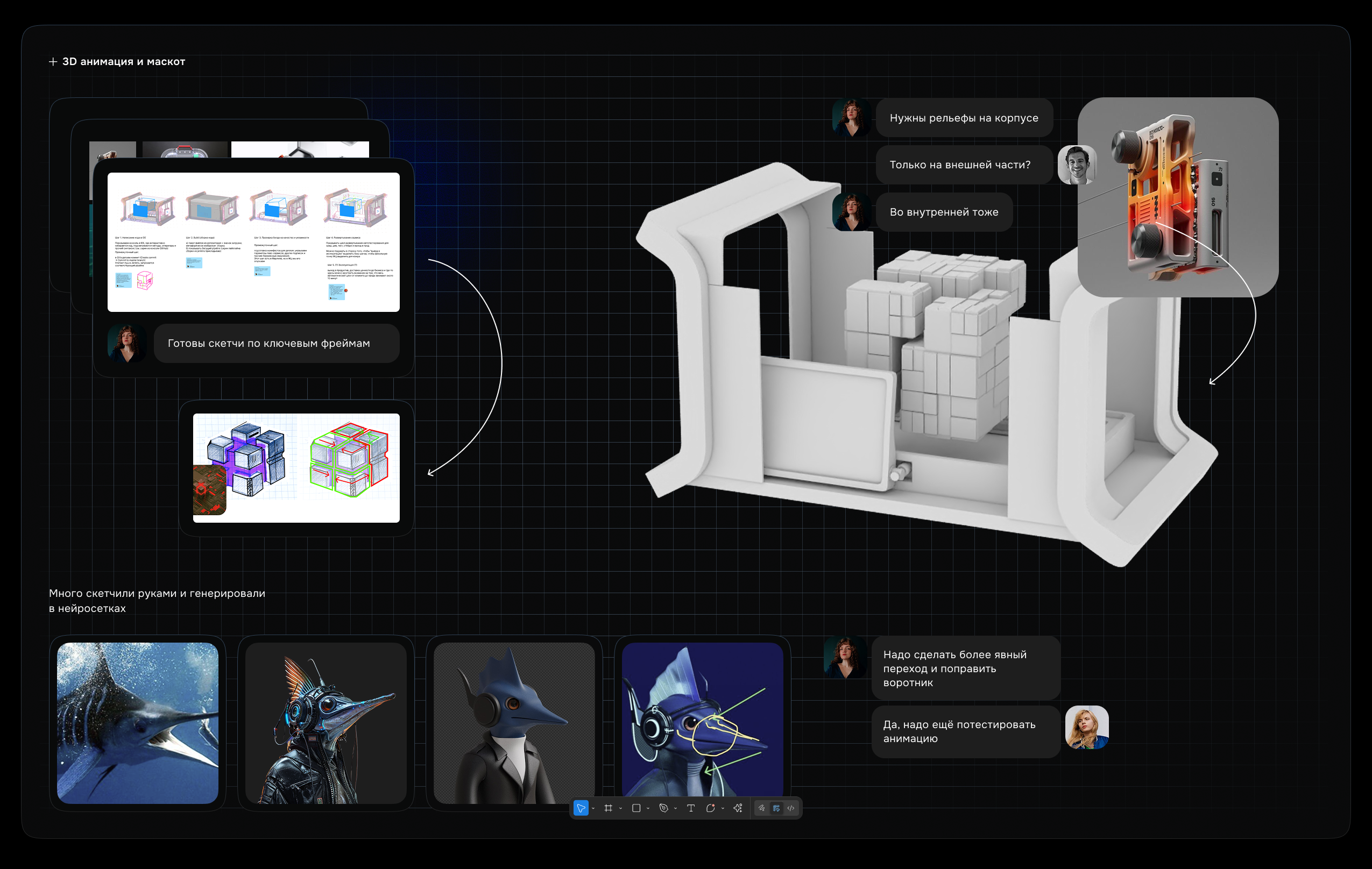Click the 'Нужны рельефы на корпусе' message bubble
This screenshot has height=869, width=1372.
[964, 118]
